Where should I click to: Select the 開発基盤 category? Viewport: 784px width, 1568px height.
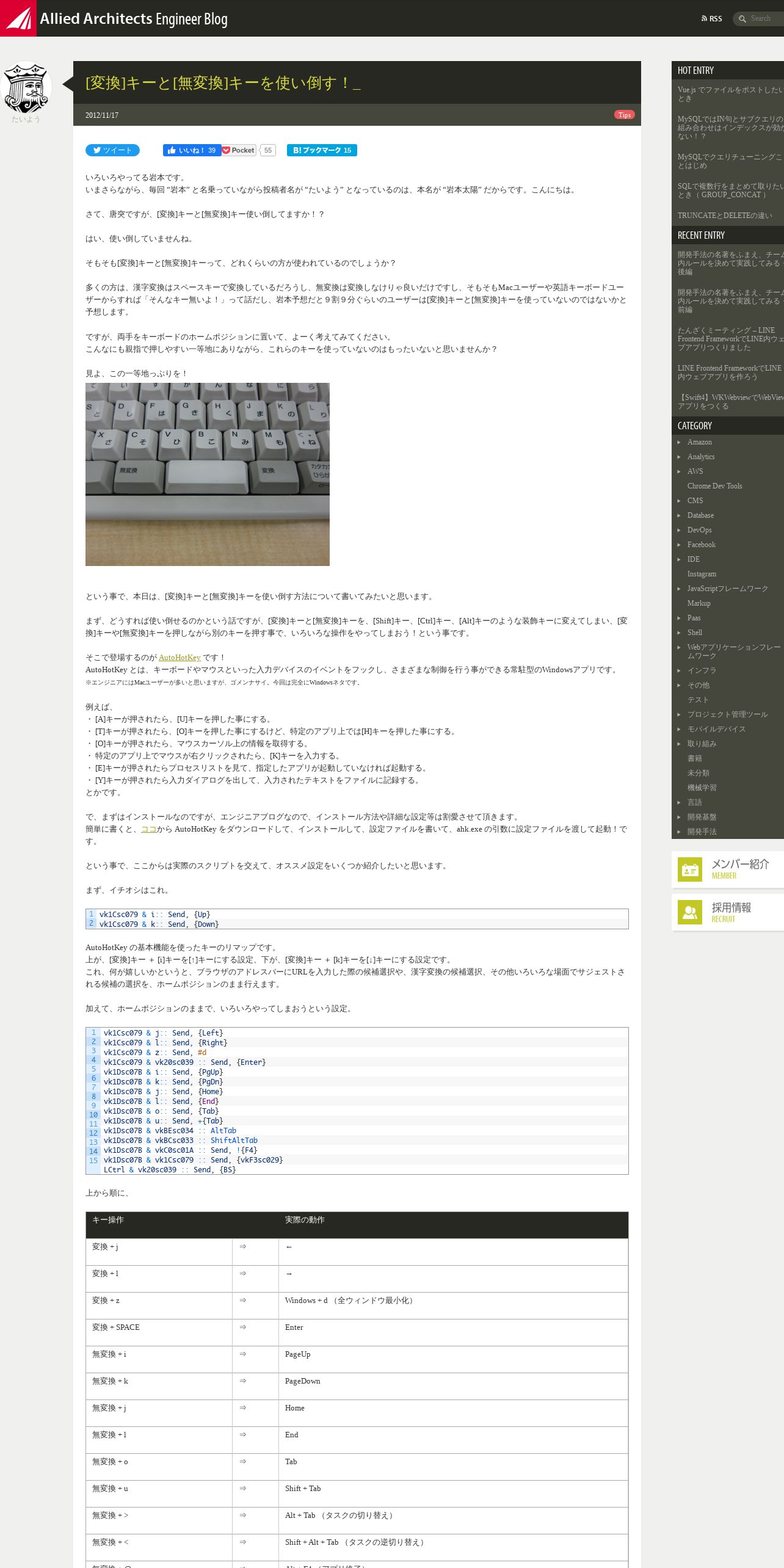click(702, 817)
